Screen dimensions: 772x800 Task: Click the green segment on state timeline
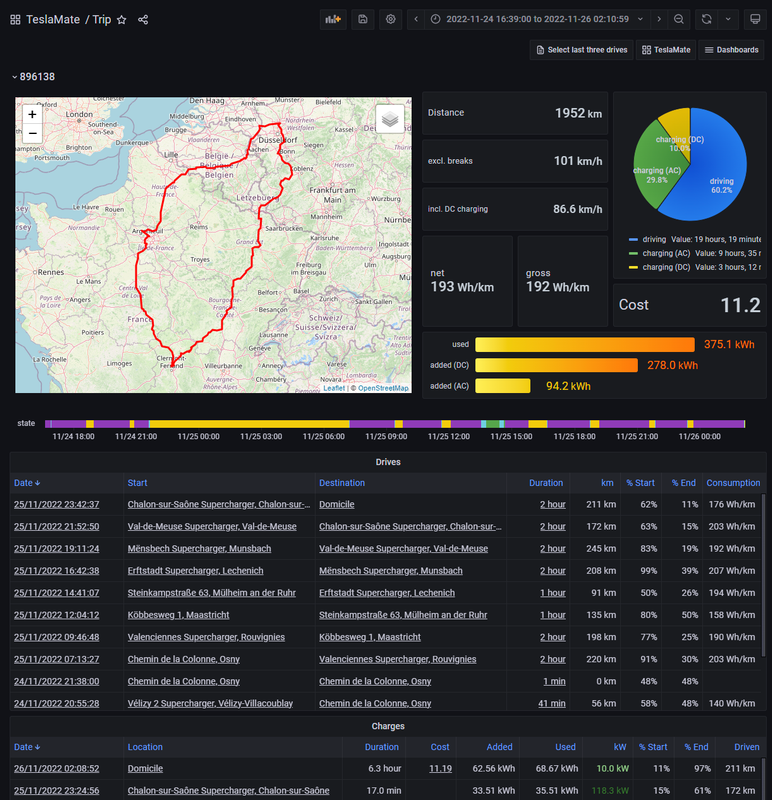492,424
